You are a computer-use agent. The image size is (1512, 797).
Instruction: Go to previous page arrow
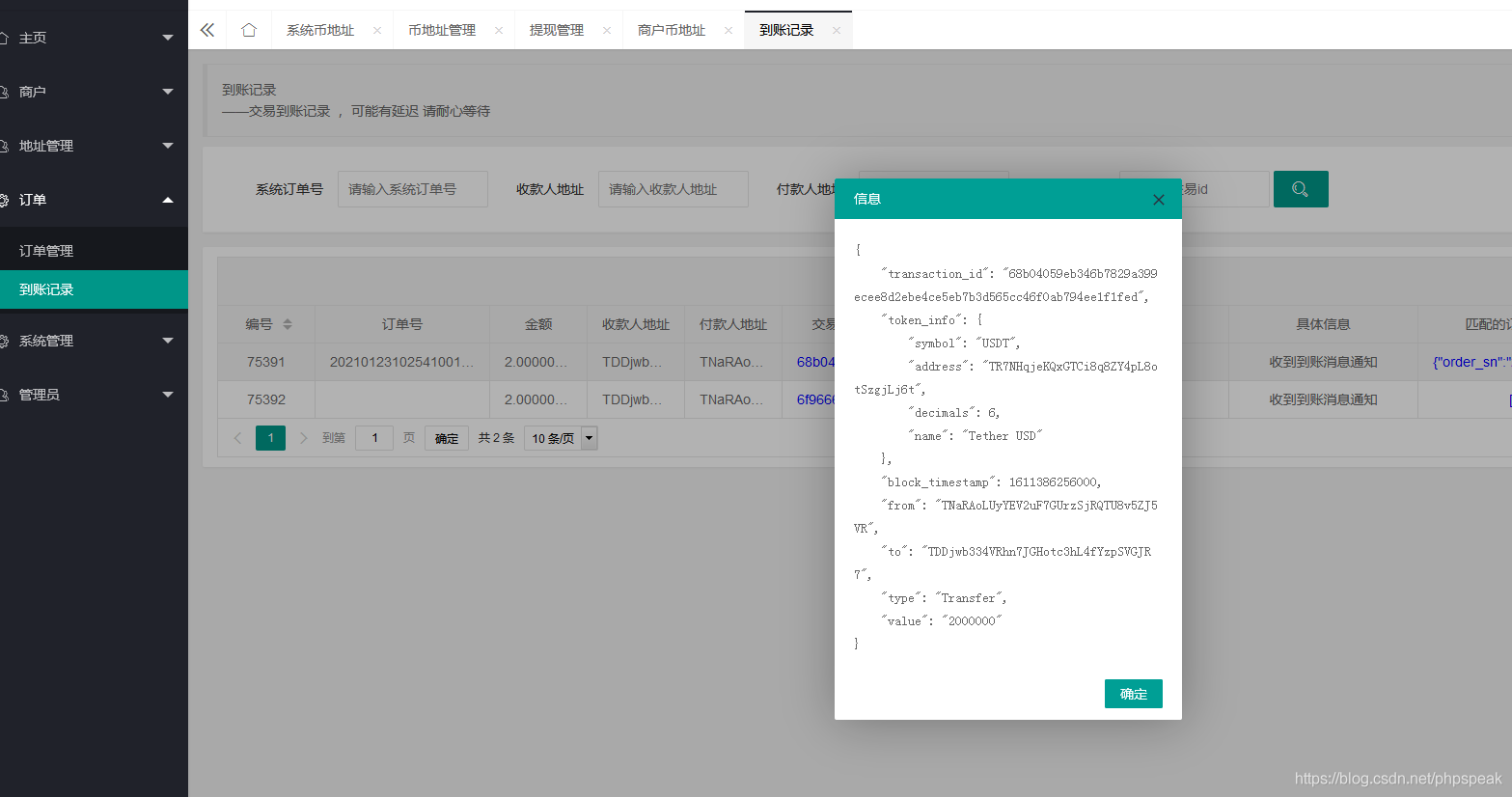coord(237,438)
